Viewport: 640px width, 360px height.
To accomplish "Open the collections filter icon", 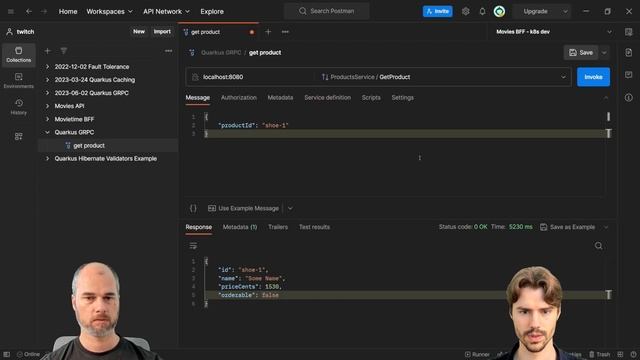I will click(x=64, y=51).
